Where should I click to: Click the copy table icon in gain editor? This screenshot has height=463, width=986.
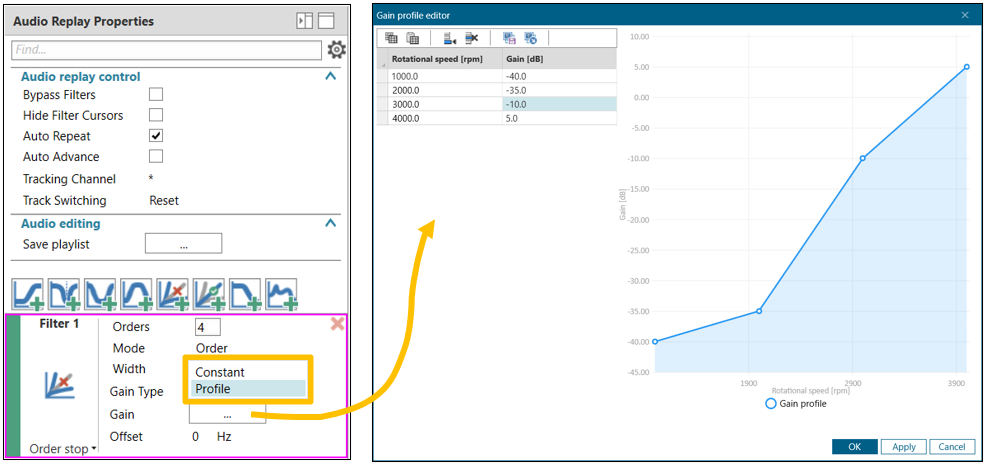(391, 38)
